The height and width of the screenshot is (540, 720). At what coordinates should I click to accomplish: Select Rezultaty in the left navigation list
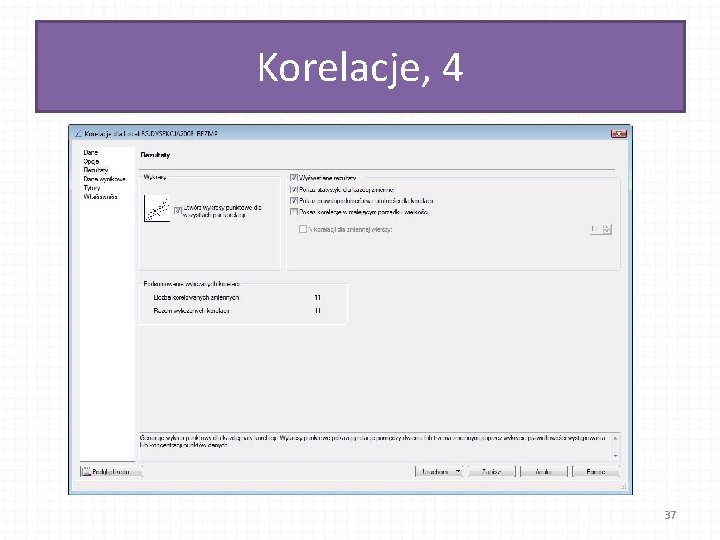click(96, 170)
